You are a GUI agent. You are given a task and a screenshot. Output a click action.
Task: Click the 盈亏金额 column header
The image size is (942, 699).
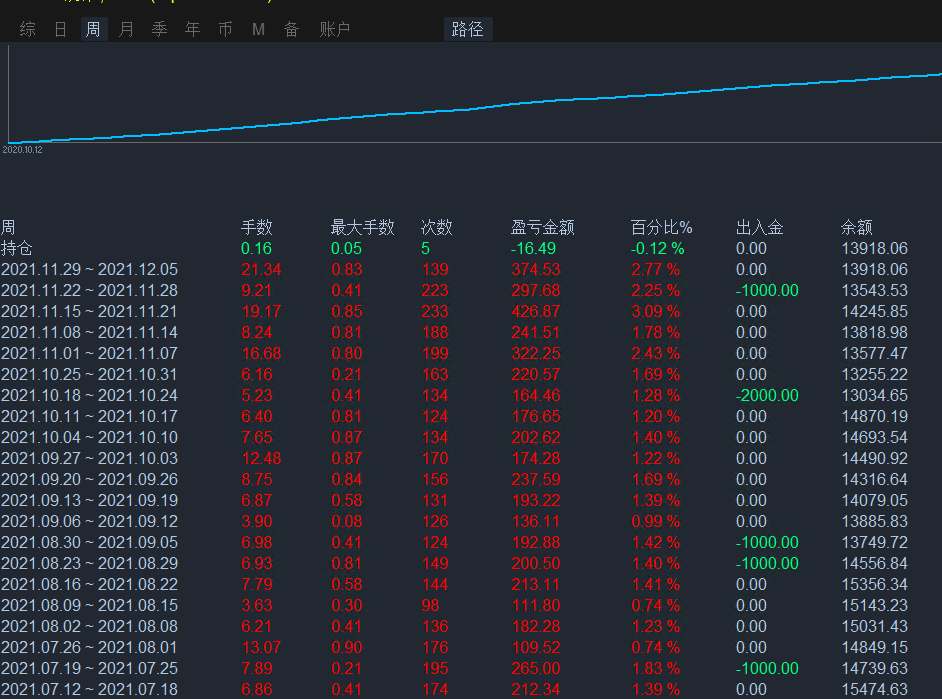tap(542, 227)
